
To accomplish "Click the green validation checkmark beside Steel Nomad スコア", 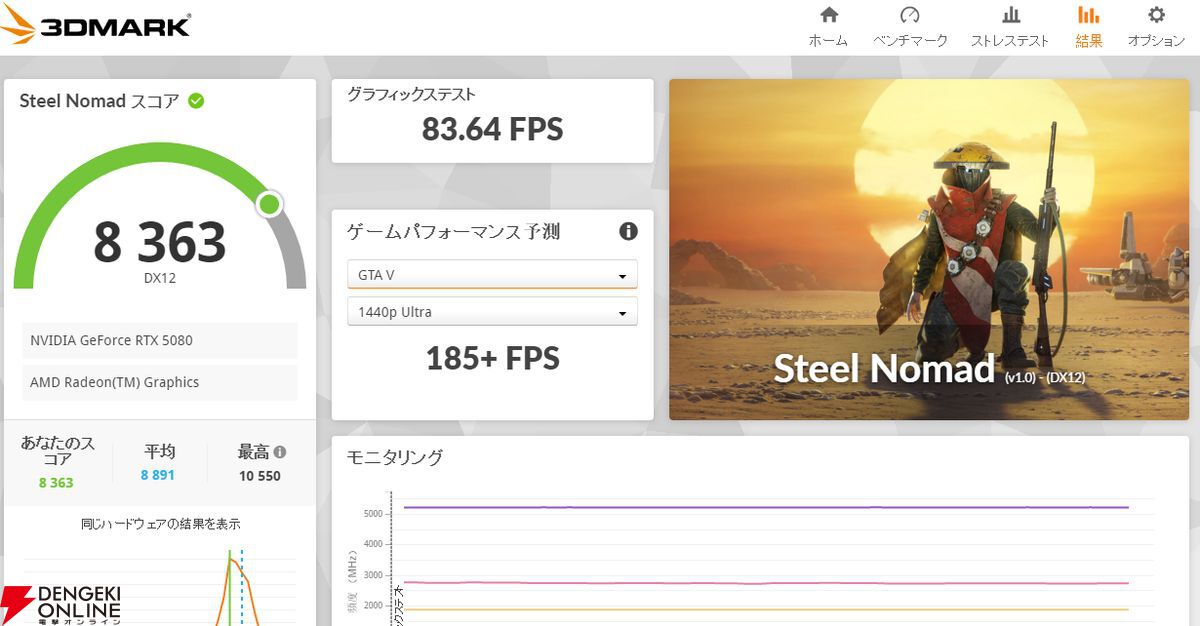I will click(x=196, y=101).
